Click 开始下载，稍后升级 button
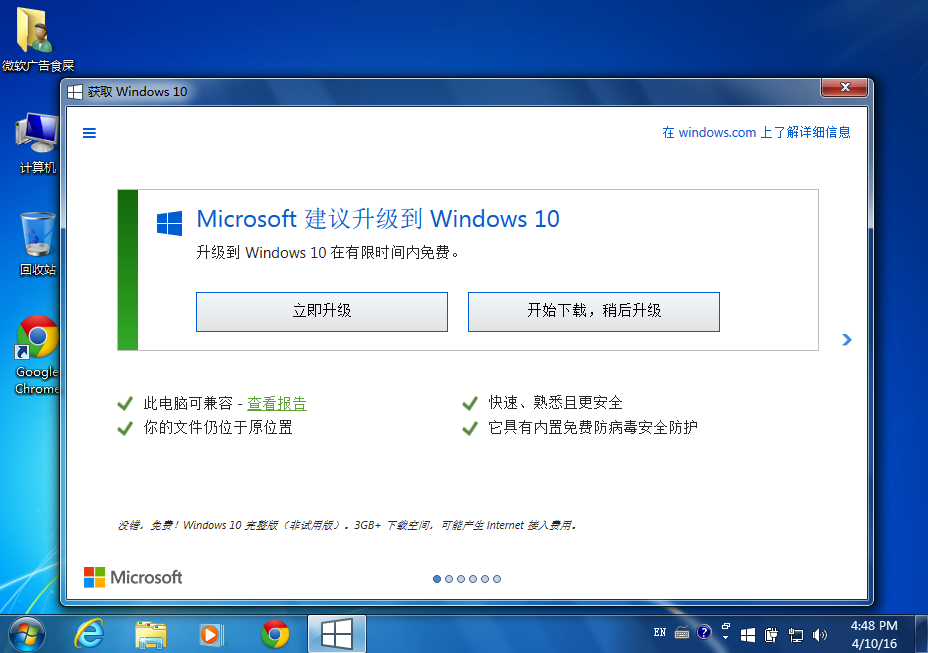Image resolution: width=928 pixels, height=653 pixels. (594, 311)
